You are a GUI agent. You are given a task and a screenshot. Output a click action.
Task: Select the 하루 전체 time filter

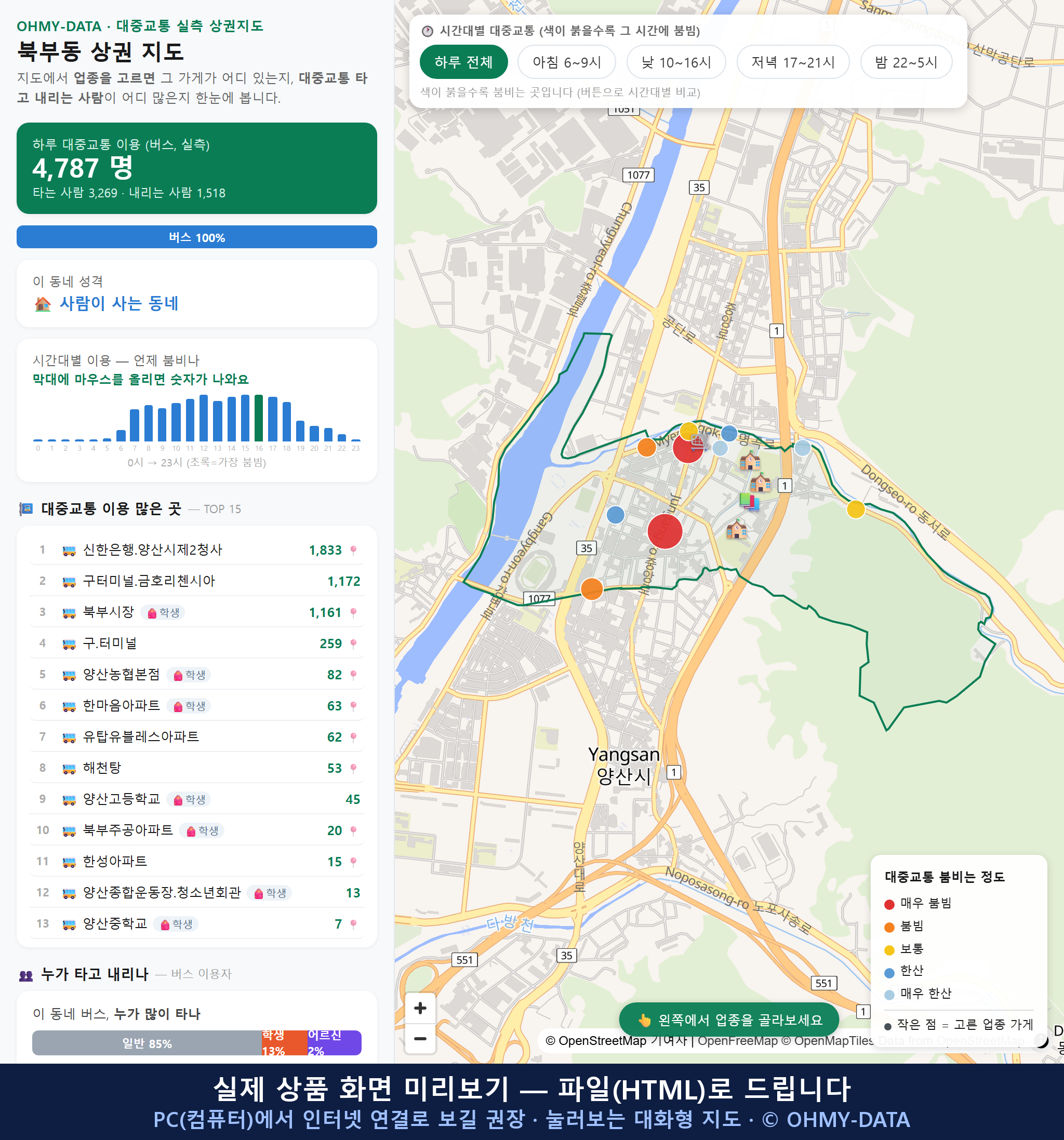(463, 62)
